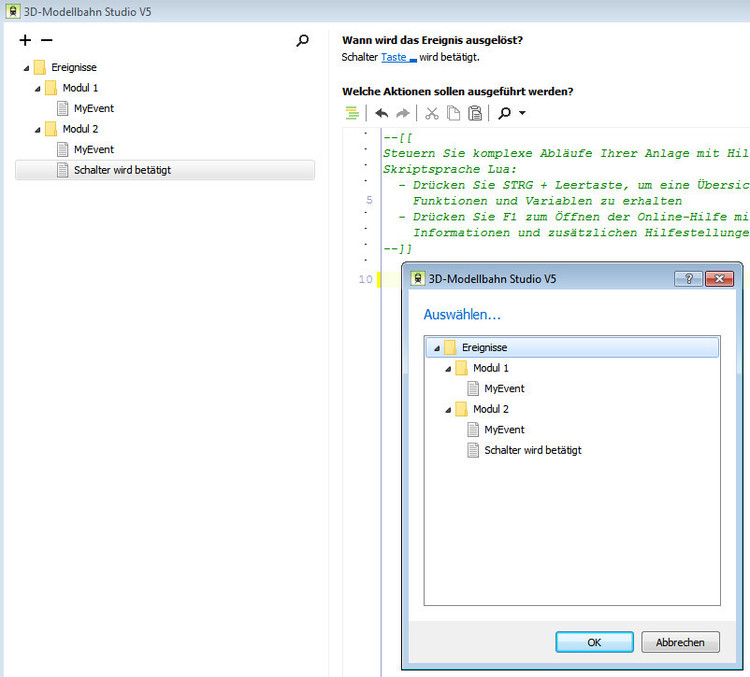
Task: Select Modul 2 label in dialog tree
Action: [x=491, y=409]
